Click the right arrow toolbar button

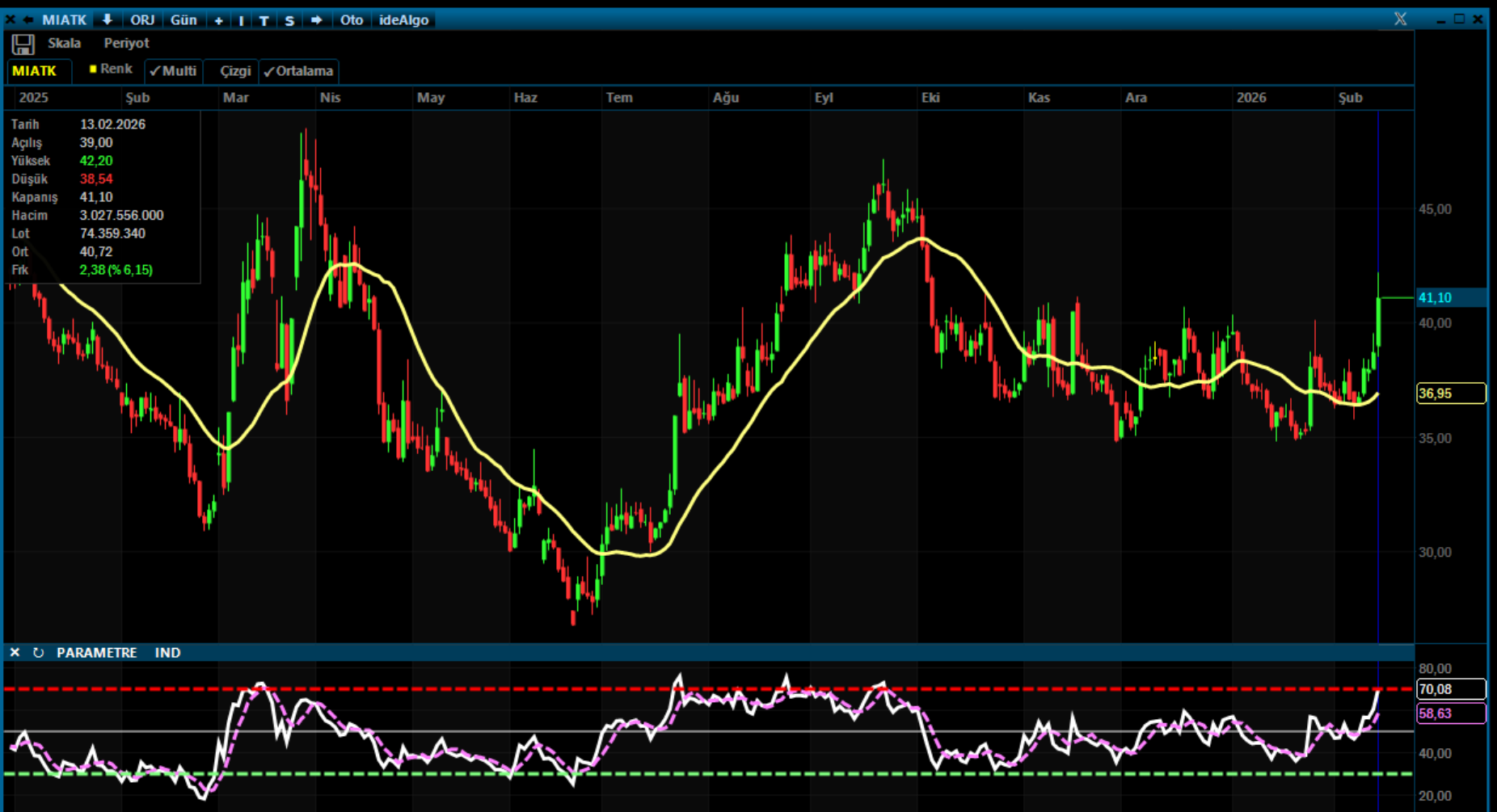tap(316, 19)
